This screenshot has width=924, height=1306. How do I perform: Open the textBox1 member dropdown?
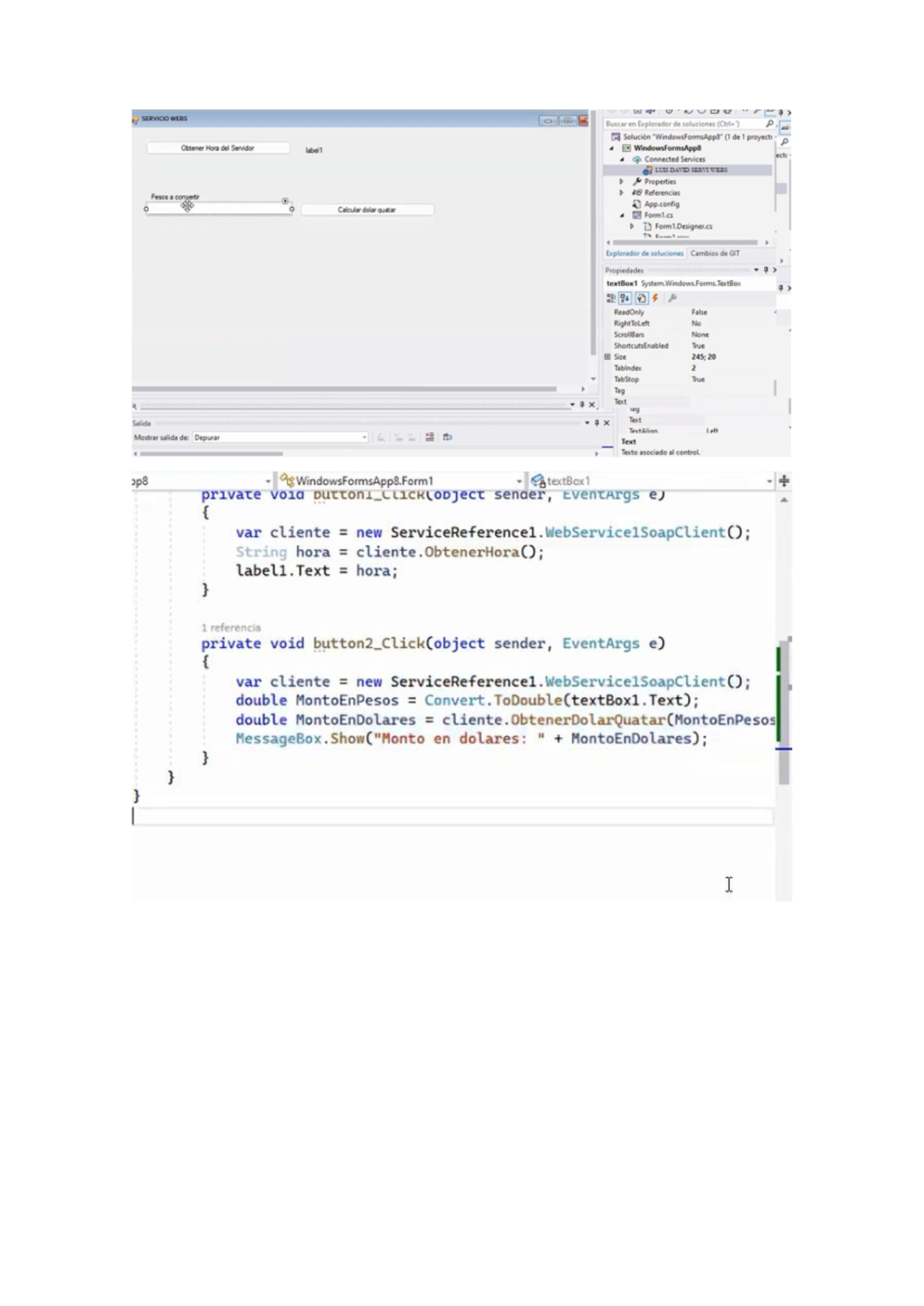pyautogui.click(x=768, y=481)
